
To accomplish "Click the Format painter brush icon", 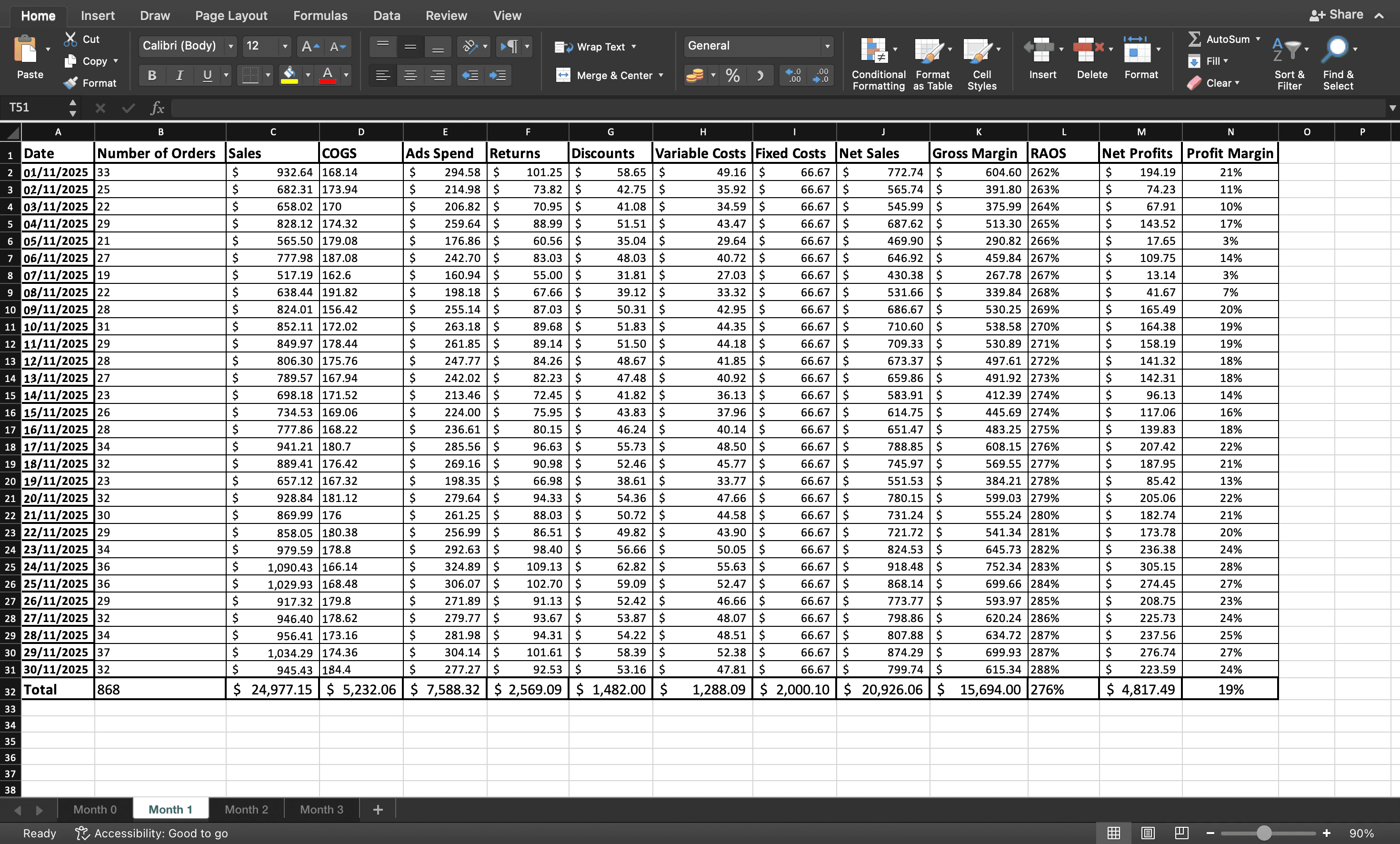I will pos(70,83).
